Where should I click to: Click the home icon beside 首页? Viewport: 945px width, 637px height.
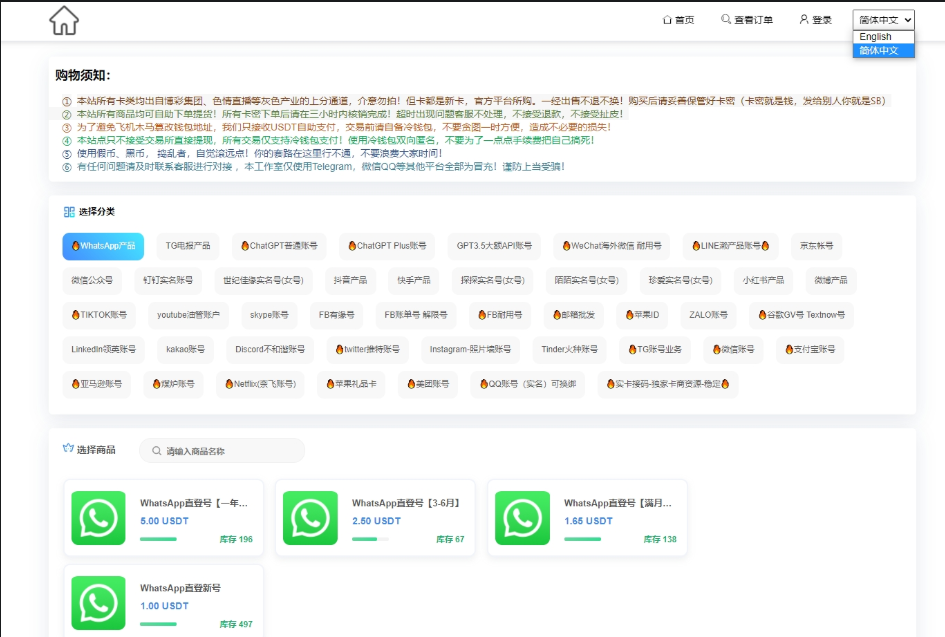[x=667, y=20]
